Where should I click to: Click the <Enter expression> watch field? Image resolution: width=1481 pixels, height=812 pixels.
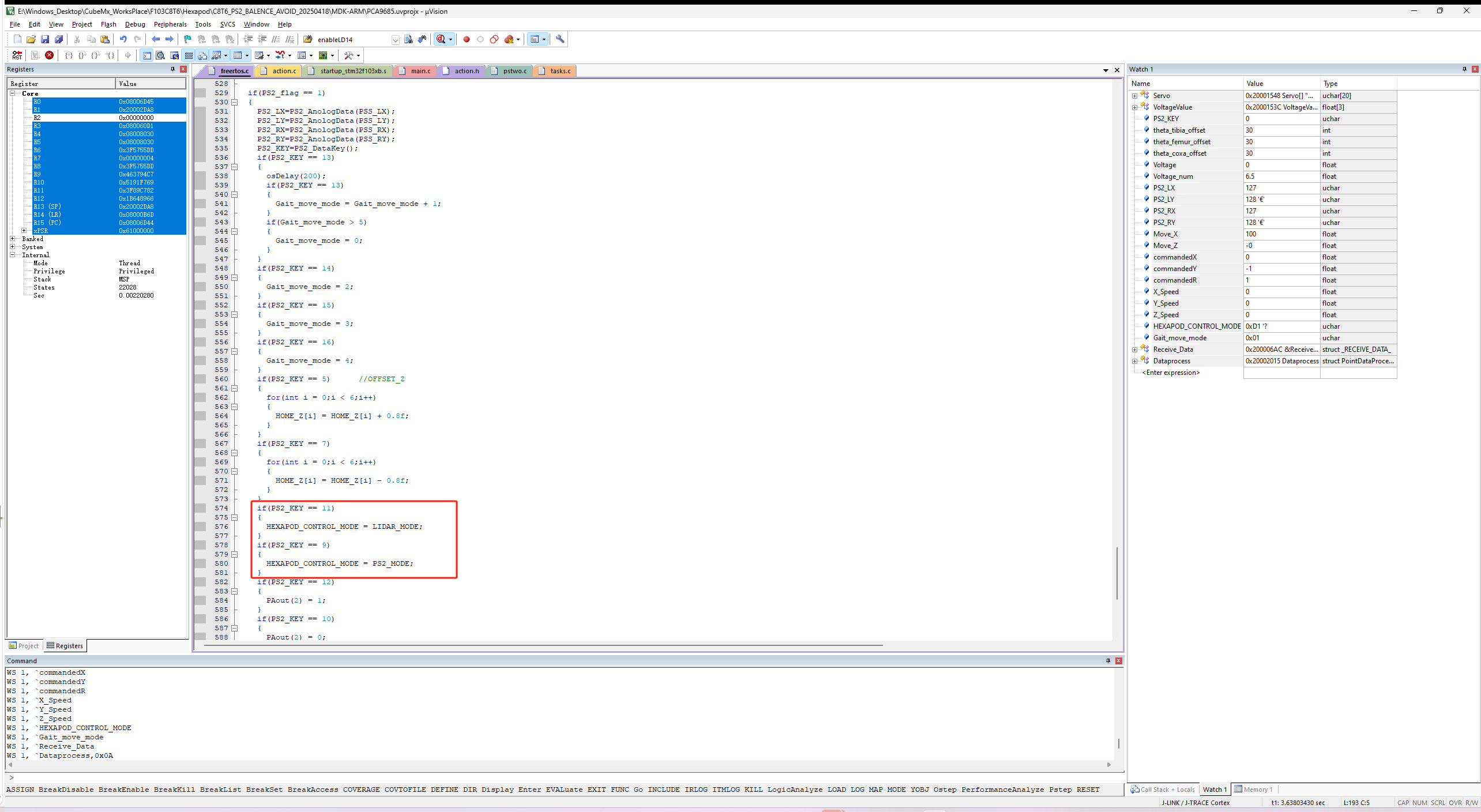pyautogui.click(x=1171, y=373)
